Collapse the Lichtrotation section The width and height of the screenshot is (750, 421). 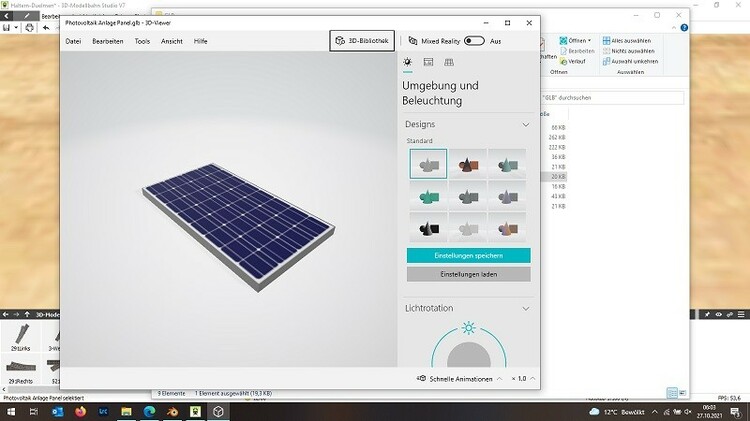pyautogui.click(x=526, y=309)
